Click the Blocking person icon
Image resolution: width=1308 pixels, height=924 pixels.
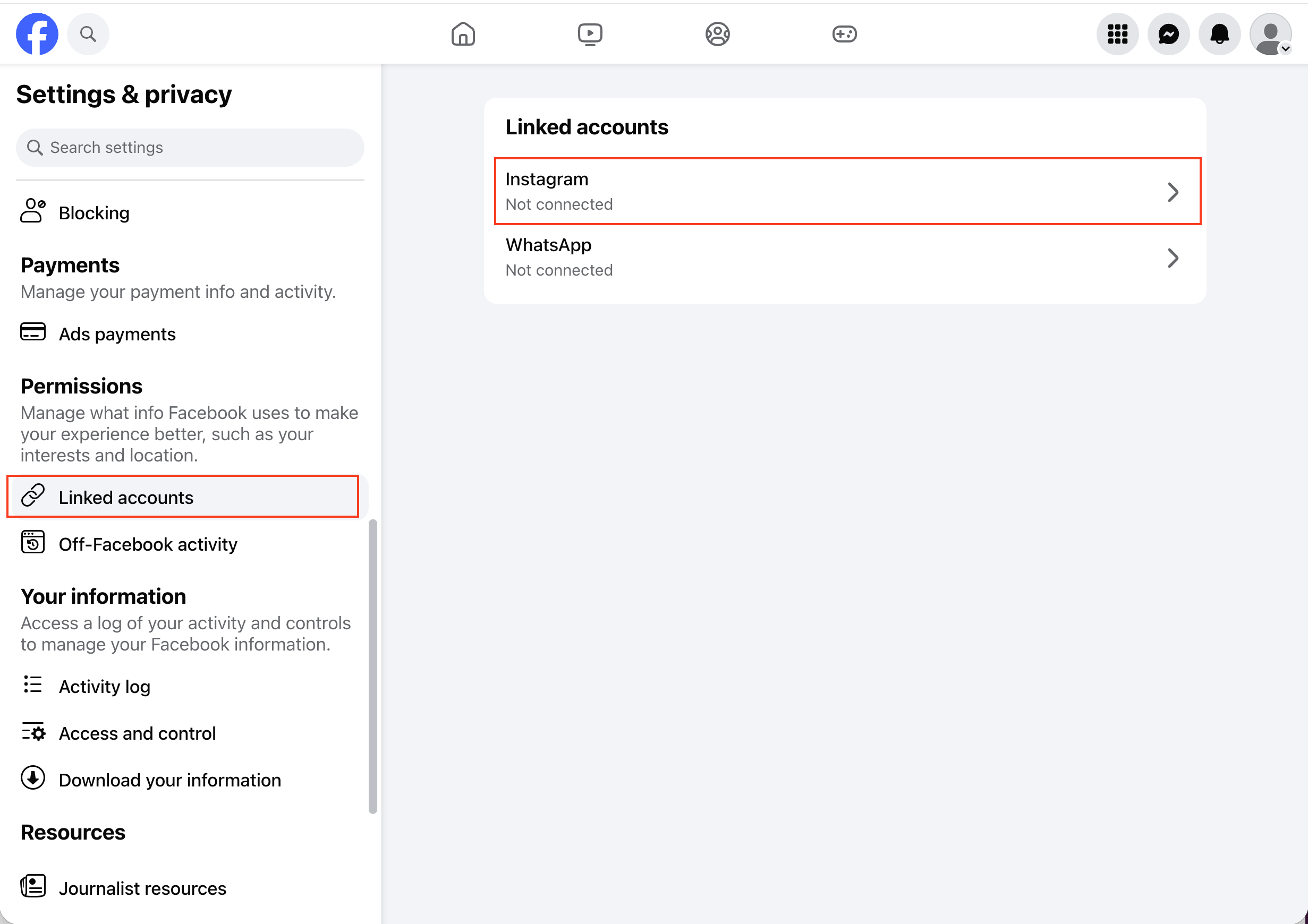pos(33,211)
